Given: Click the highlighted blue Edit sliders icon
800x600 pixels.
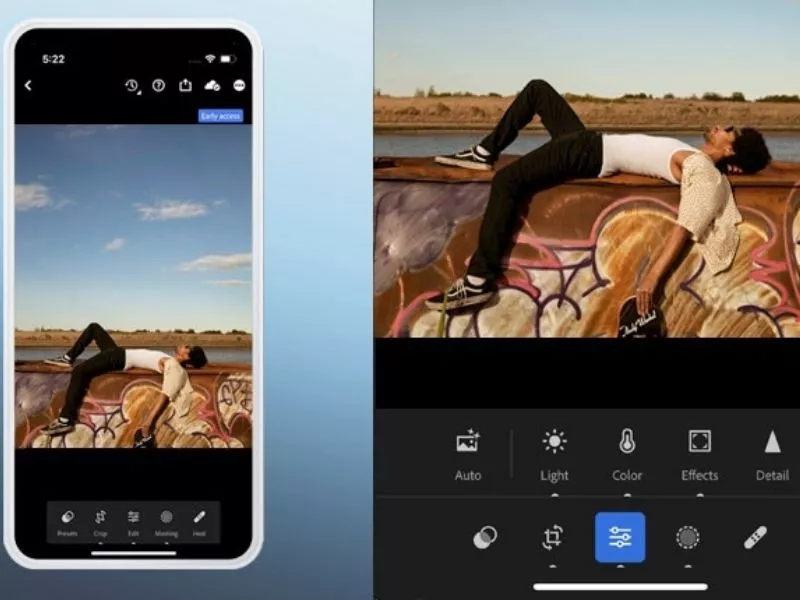Looking at the screenshot, I should [620, 537].
